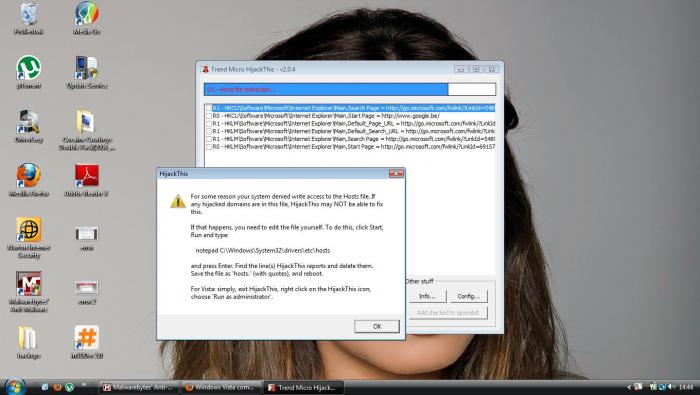Viewport: 700px width, 395px height.
Task: Open the Windows Start orb
Action: point(14,387)
